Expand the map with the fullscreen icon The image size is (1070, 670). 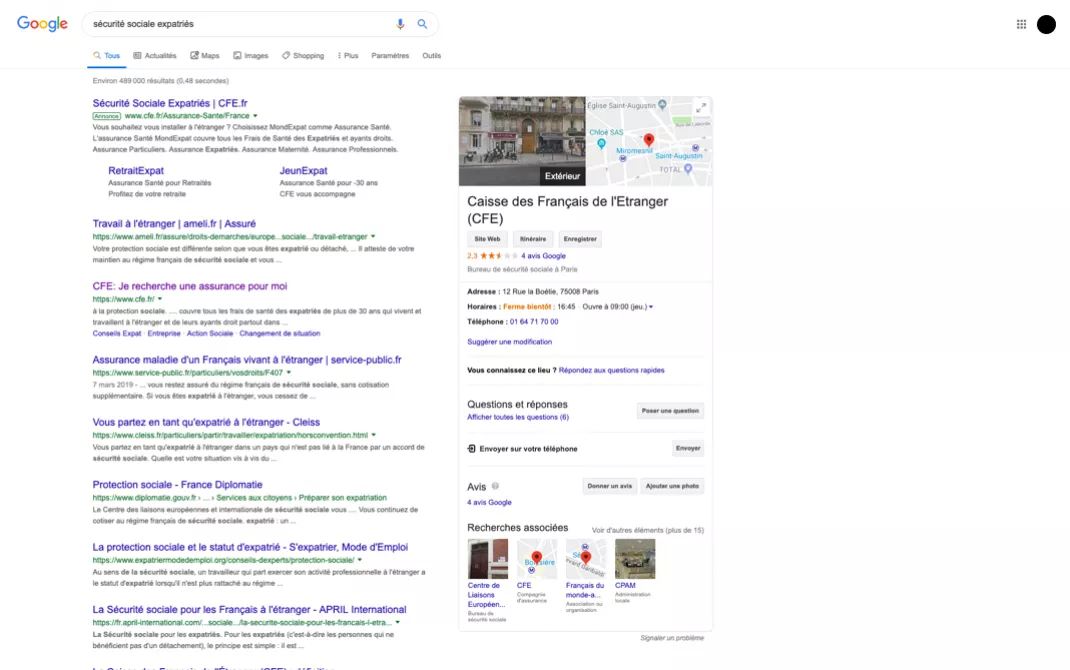(701, 108)
